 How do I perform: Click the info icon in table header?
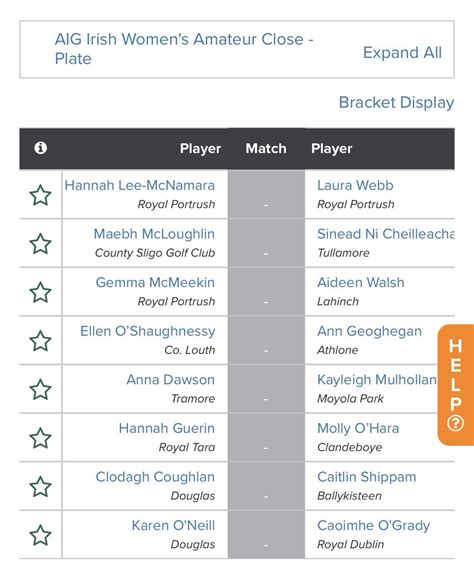[x=40, y=148]
